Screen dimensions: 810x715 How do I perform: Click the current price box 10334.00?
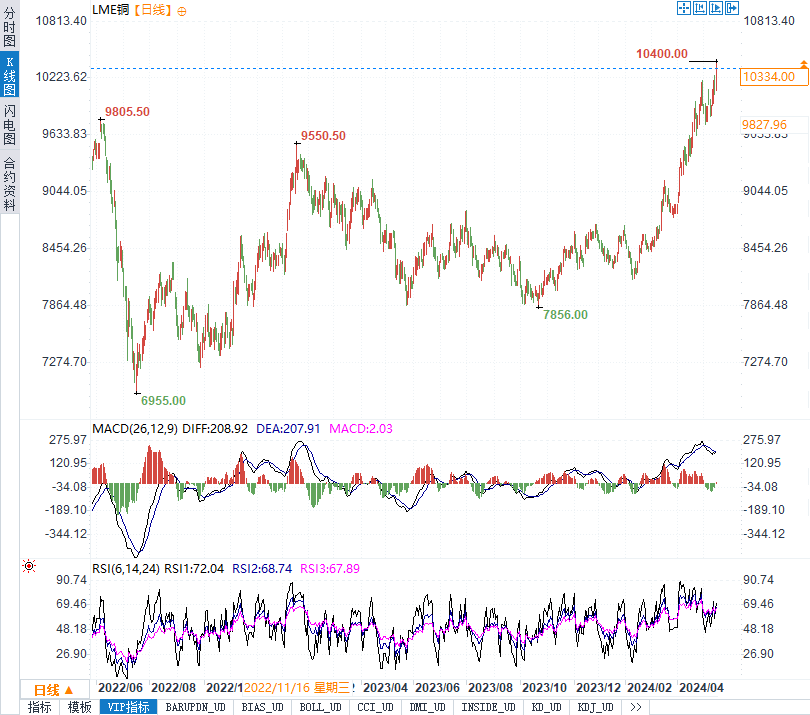coord(774,76)
